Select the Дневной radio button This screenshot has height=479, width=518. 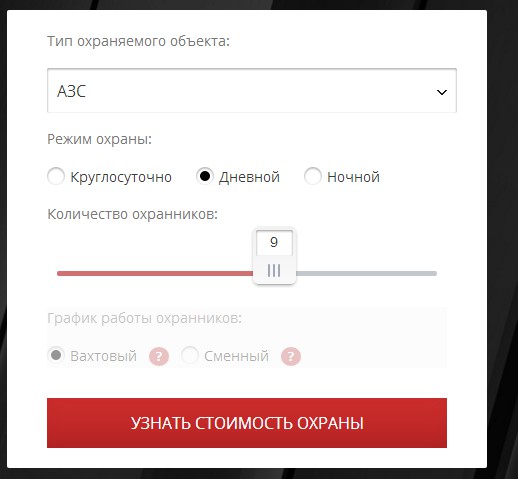click(205, 176)
